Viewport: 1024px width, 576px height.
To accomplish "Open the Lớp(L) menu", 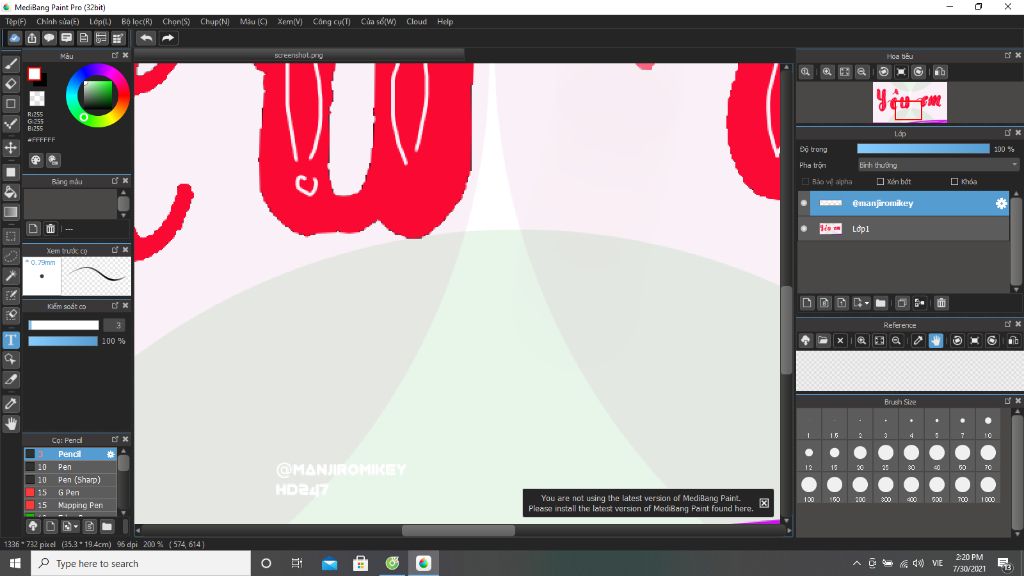I will [x=100, y=22].
